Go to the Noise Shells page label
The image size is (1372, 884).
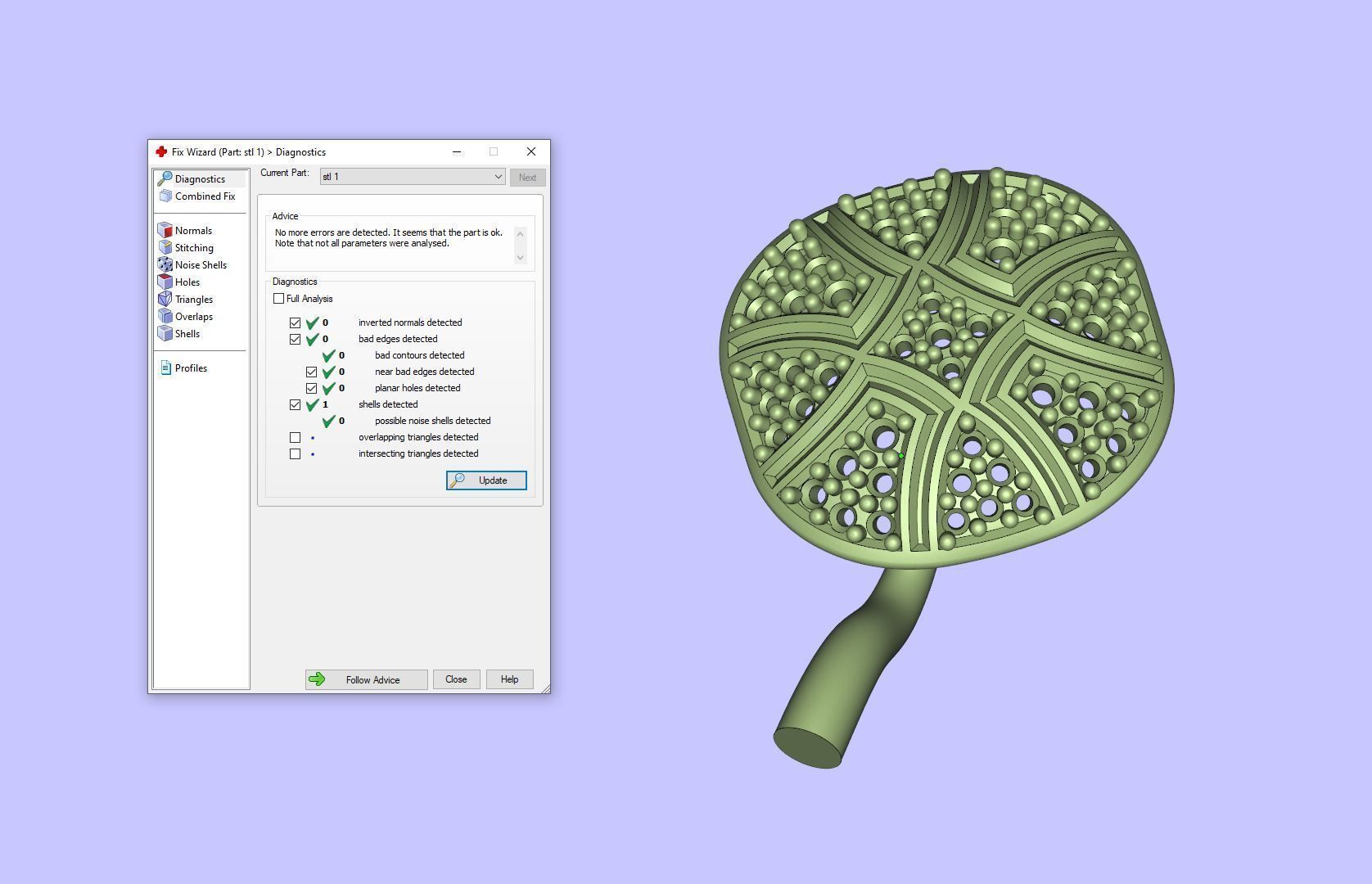click(x=201, y=265)
